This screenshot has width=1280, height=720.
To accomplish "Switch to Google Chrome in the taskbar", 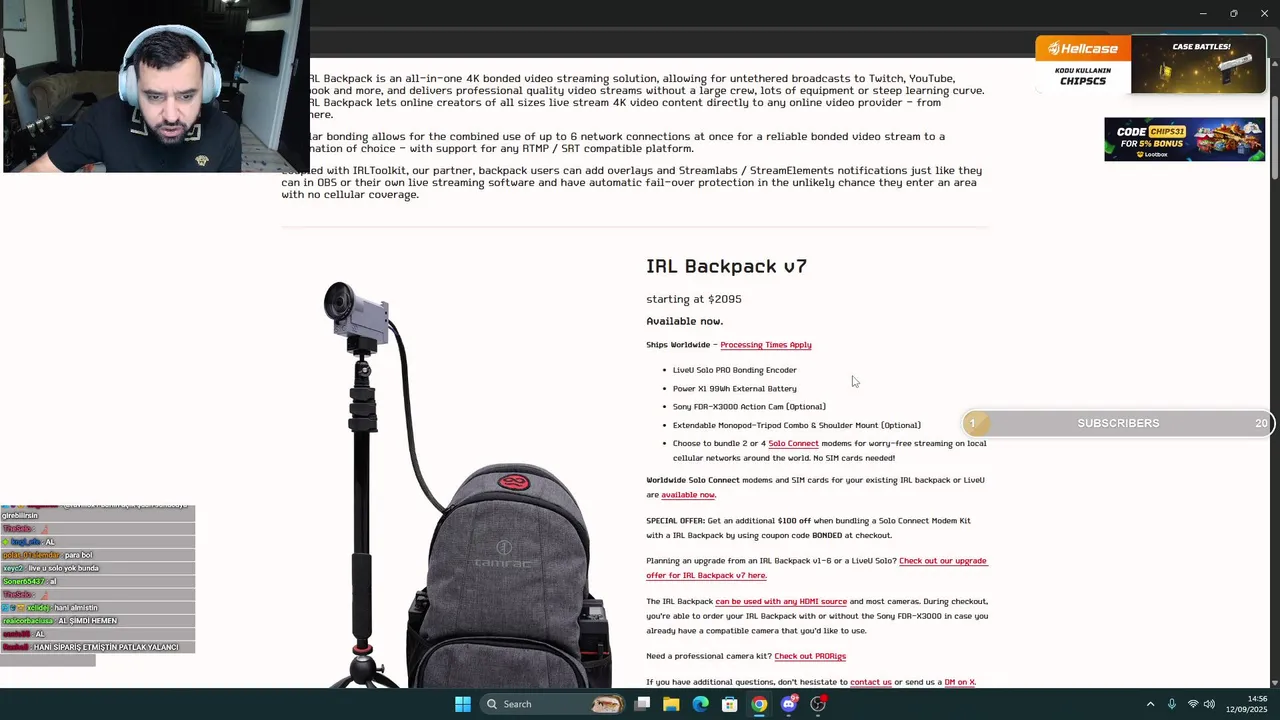I will pyautogui.click(x=759, y=704).
